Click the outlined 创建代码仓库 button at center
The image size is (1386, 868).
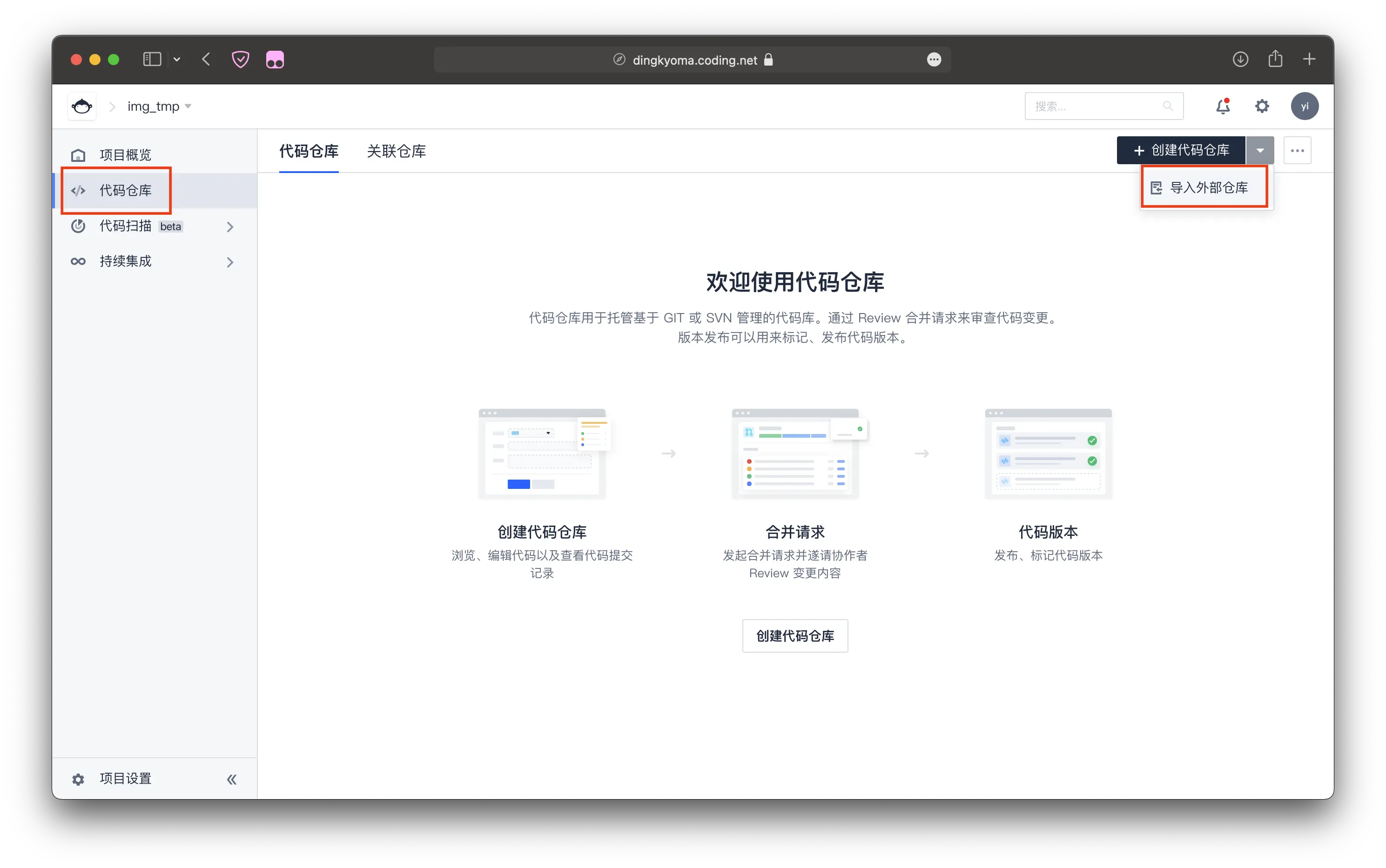[x=795, y=635]
